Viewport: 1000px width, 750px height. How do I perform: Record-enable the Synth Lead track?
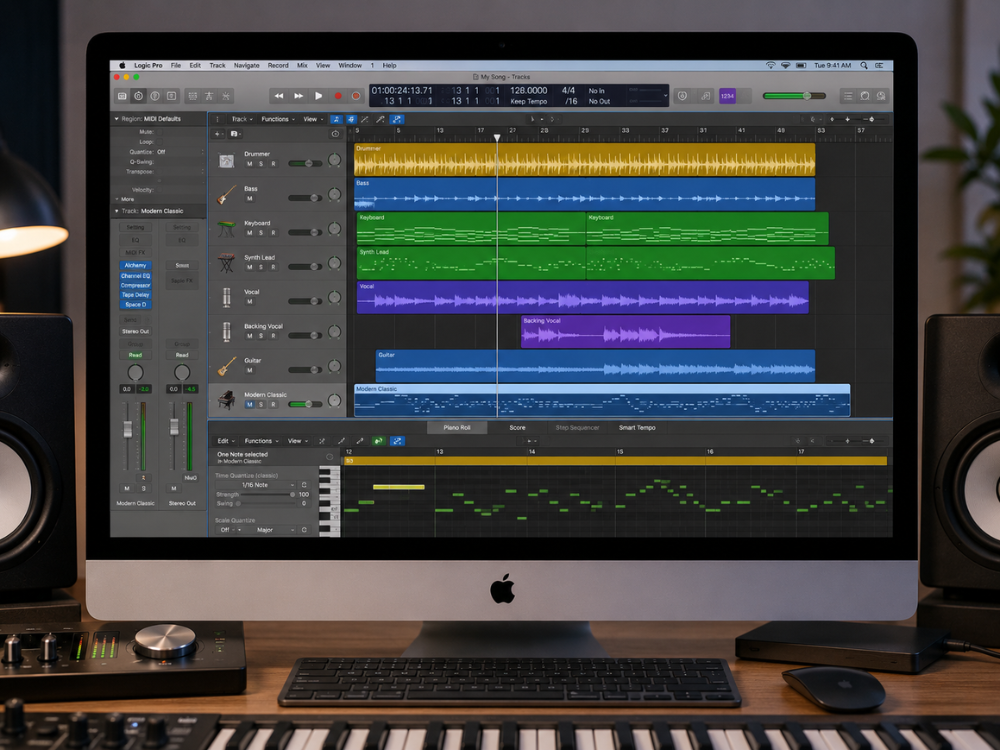tap(273, 267)
